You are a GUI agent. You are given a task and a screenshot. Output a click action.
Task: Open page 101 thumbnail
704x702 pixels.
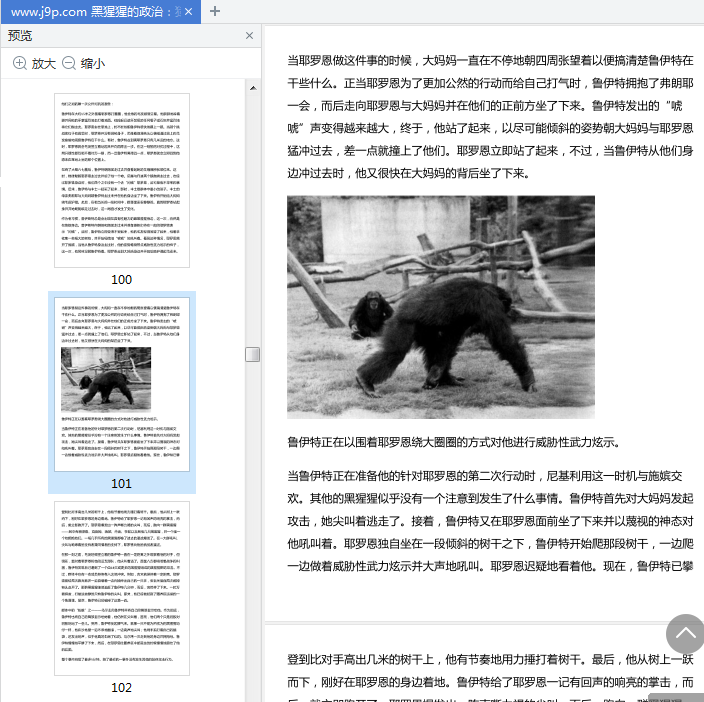[x=122, y=384]
